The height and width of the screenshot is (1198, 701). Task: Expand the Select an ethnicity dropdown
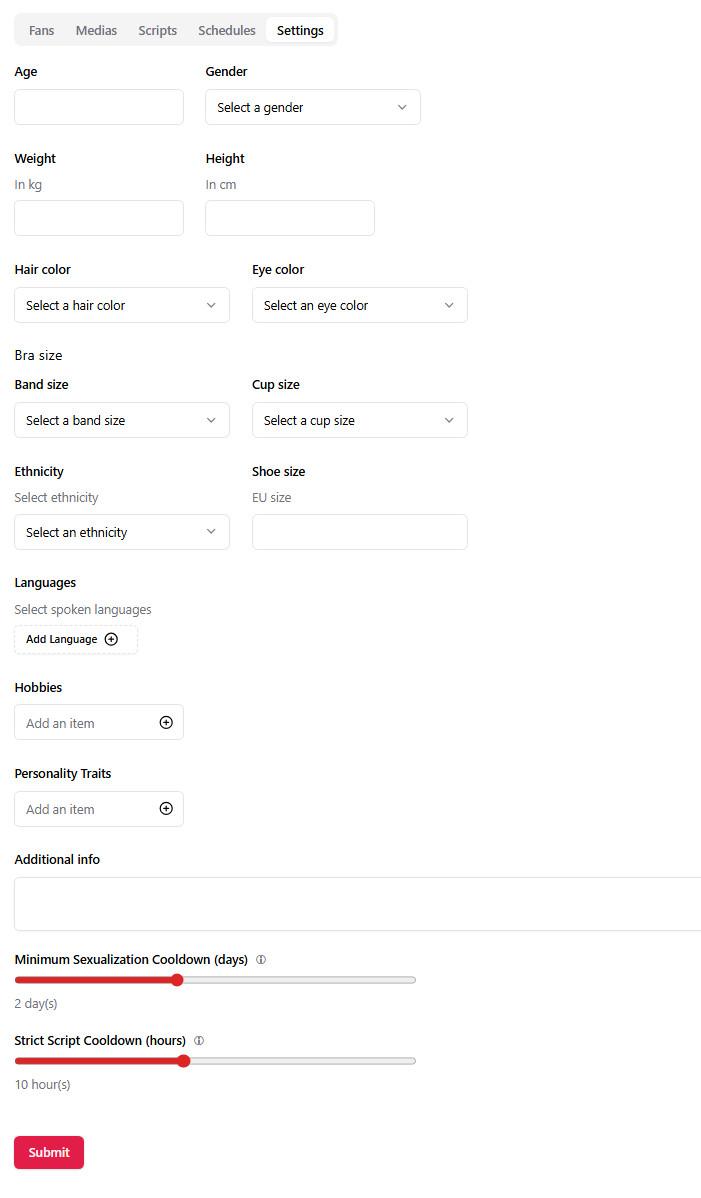(122, 533)
